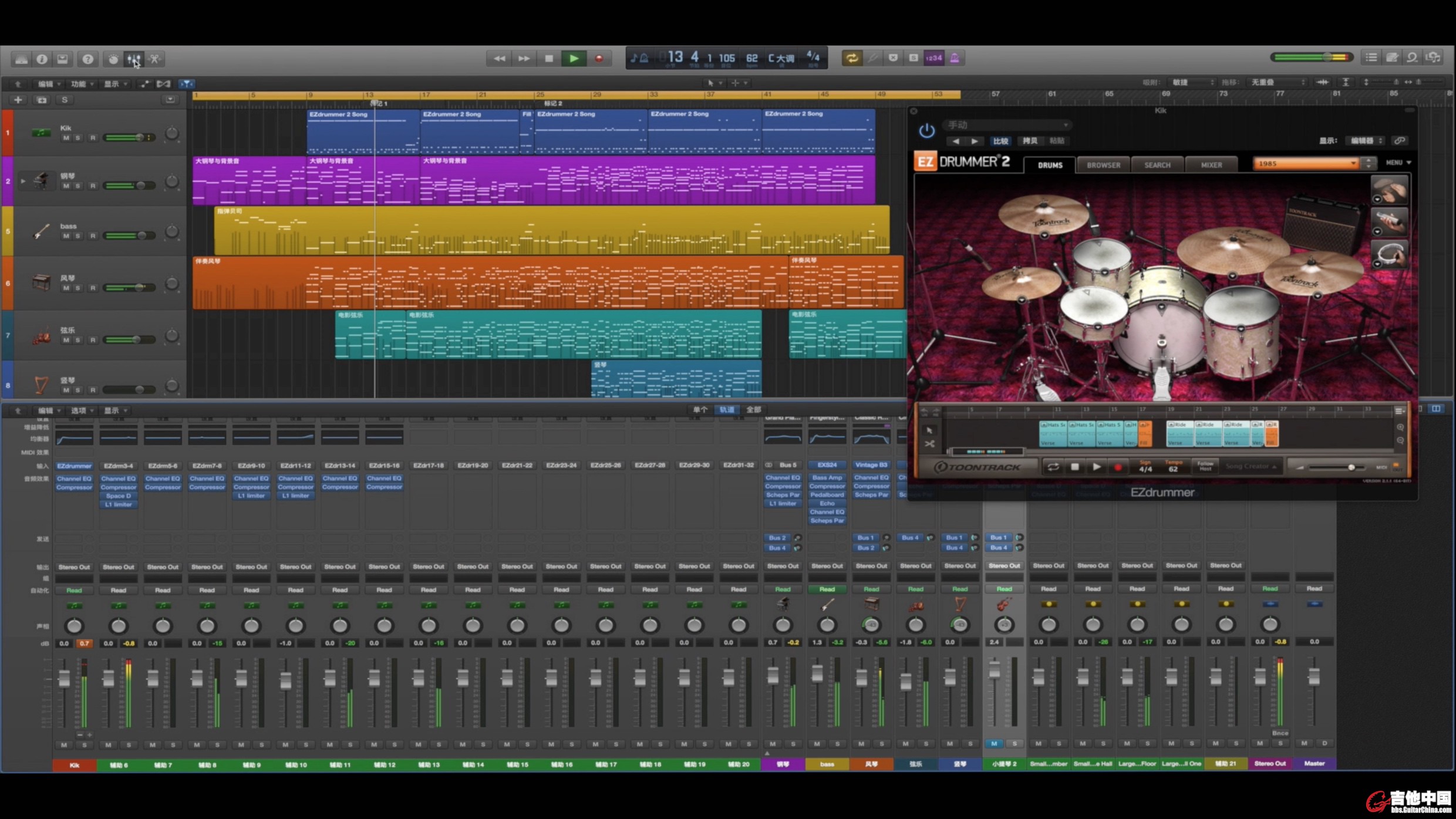Viewport: 1456px width, 819px height.
Task: Open the 编辑器 view dropdown
Action: pos(1366,141)
